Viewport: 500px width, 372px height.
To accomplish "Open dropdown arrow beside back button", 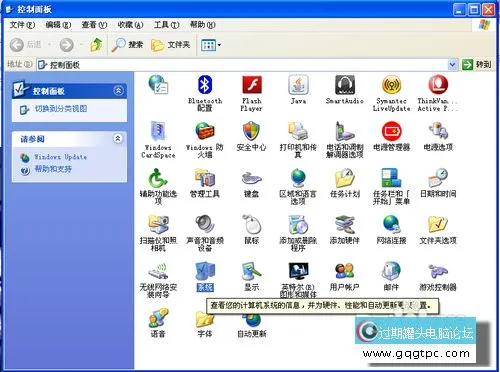I will click(50, 45).
